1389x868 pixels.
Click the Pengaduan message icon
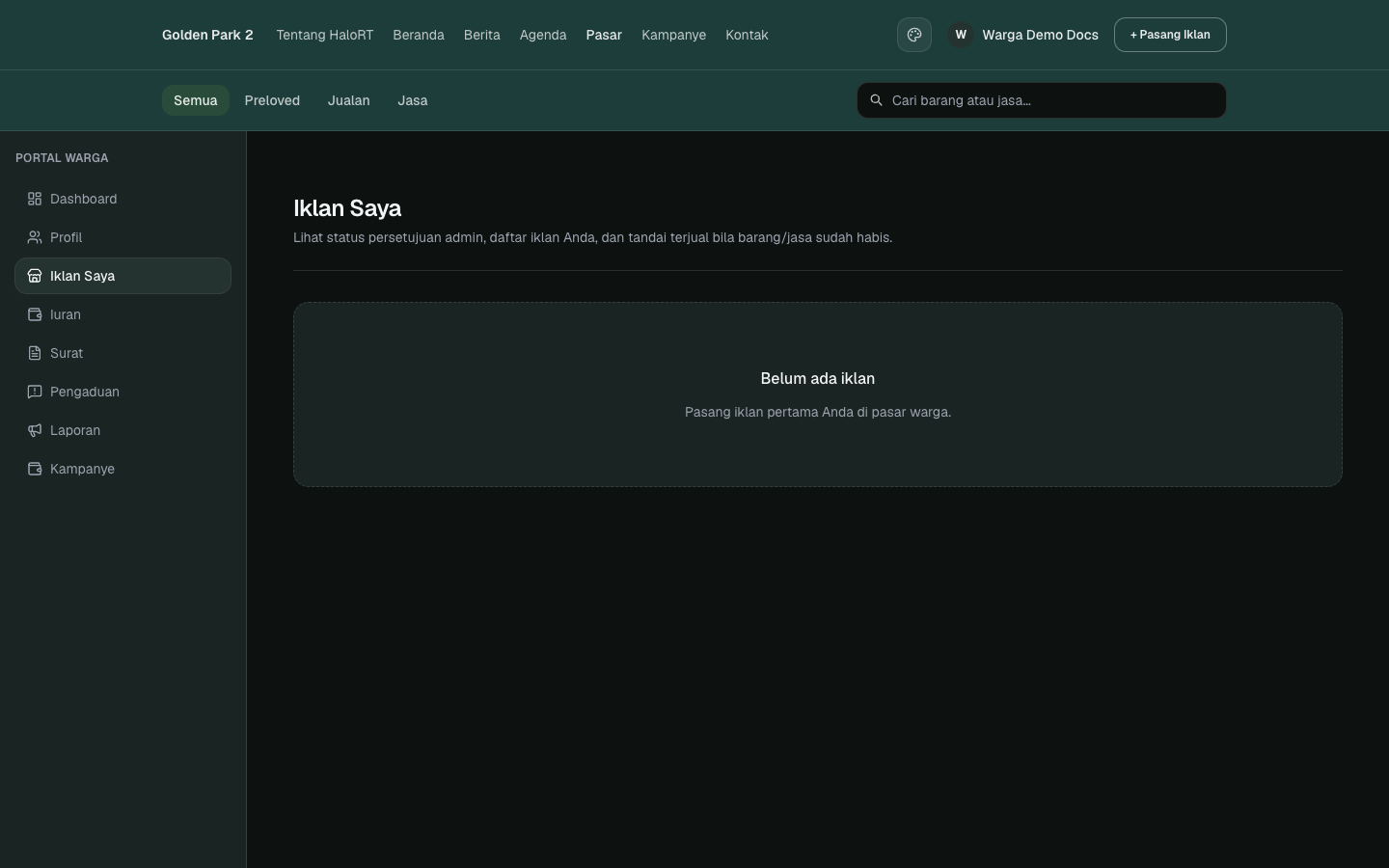click(x=35, y=392)
